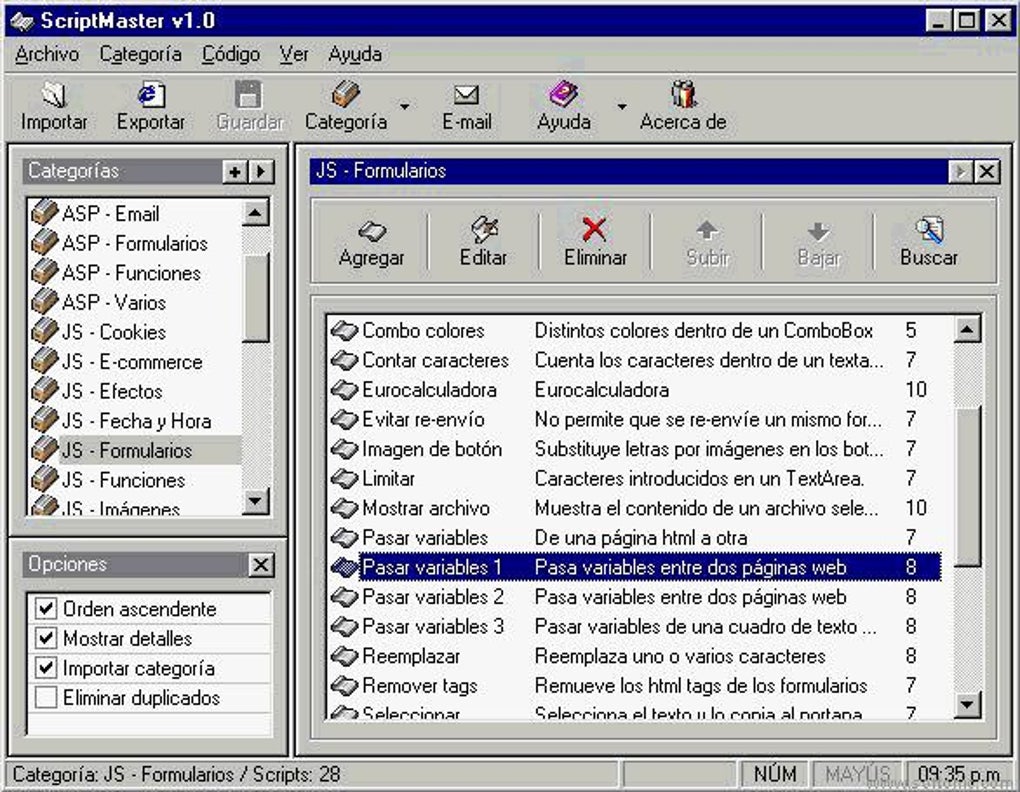Use the Buscar icon to search scripts
Viewport: 1020px width, 792px height.
(928, 240)
